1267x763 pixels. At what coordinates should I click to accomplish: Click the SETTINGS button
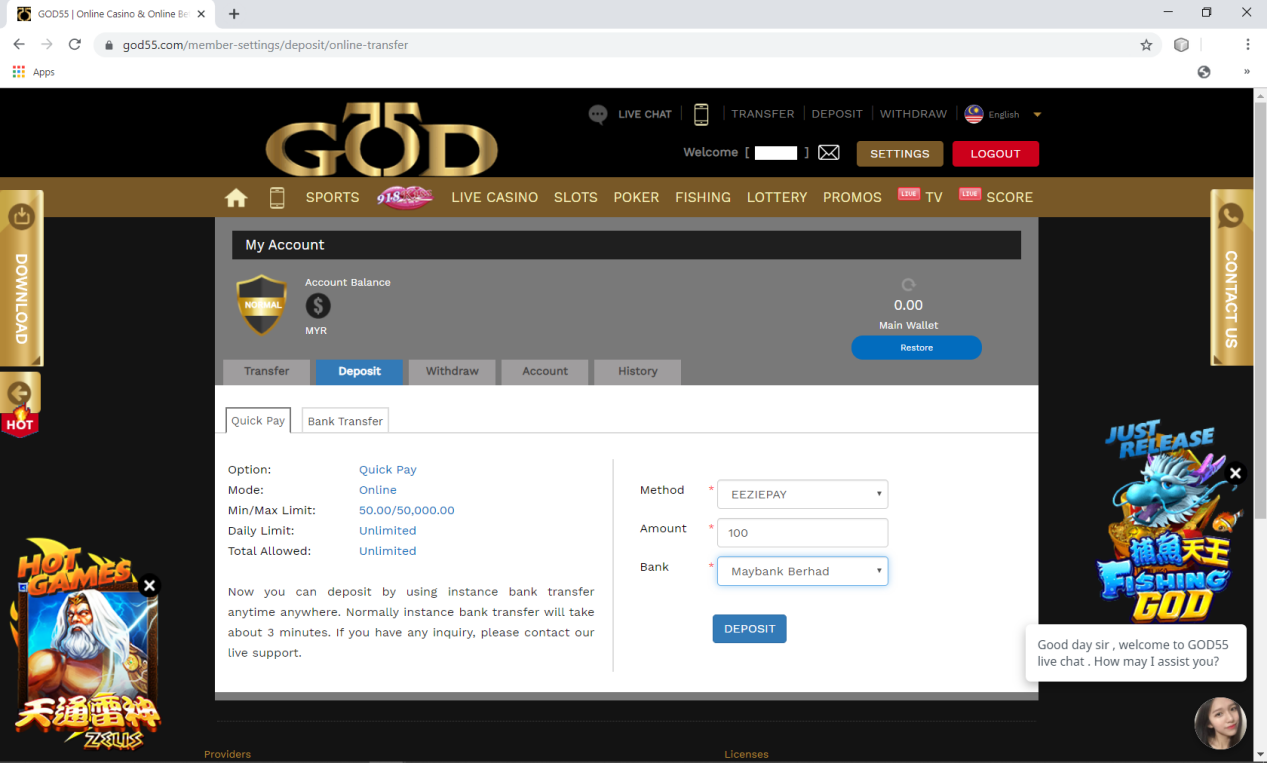[899, 154]
